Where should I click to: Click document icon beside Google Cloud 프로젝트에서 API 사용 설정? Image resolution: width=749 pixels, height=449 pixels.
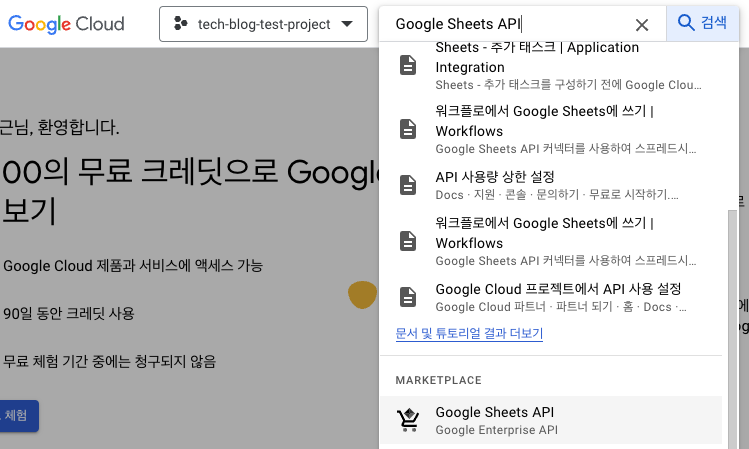tap(408, 297)
